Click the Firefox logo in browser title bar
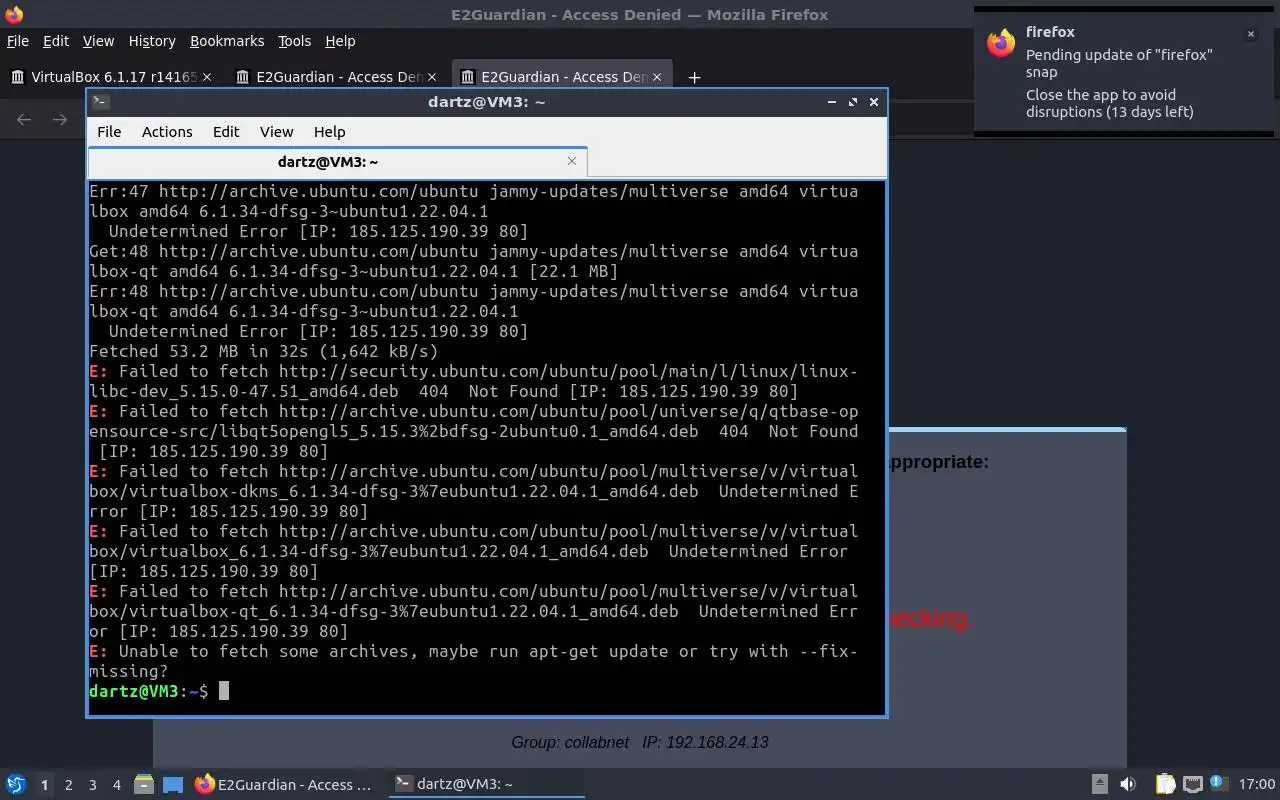Screen dimensions: 1280x800 point(14,14)
